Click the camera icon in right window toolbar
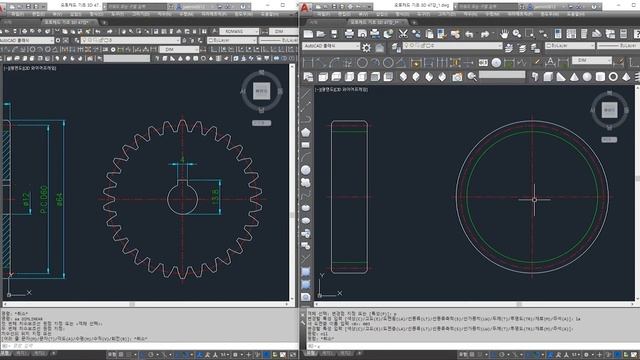 coord(457,77)
